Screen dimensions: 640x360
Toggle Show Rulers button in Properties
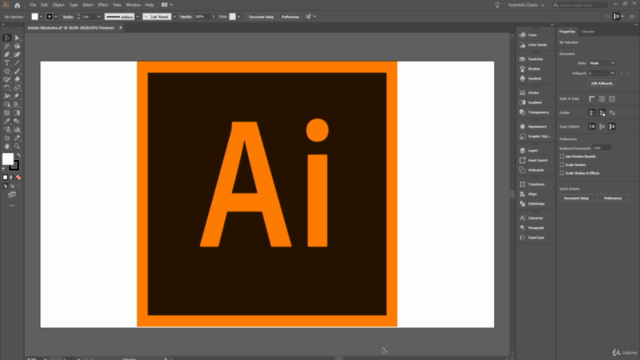pyautogui.click(x=592, y=99)
